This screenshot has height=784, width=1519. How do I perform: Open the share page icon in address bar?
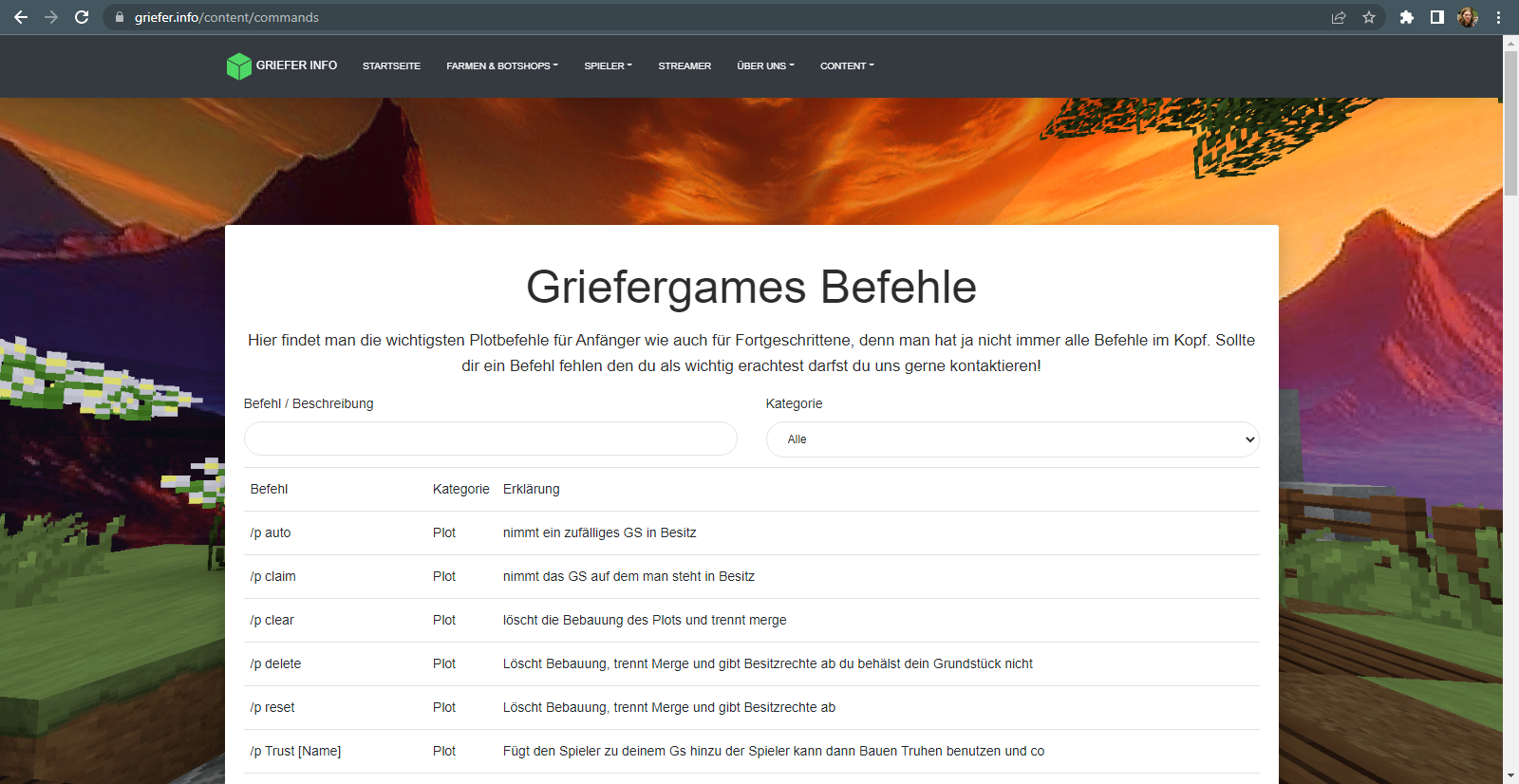click(1339, 17)
